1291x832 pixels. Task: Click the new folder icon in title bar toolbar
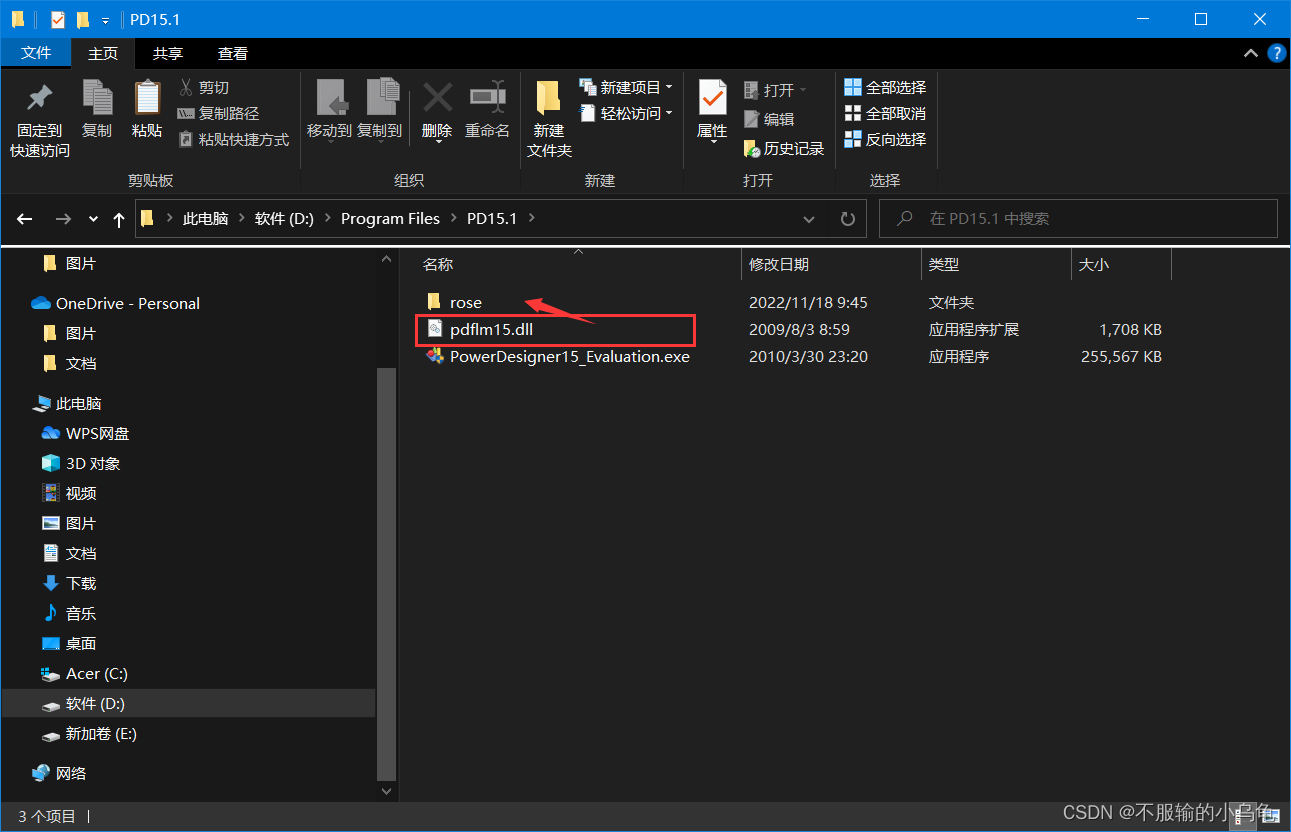tap(83, 19)
